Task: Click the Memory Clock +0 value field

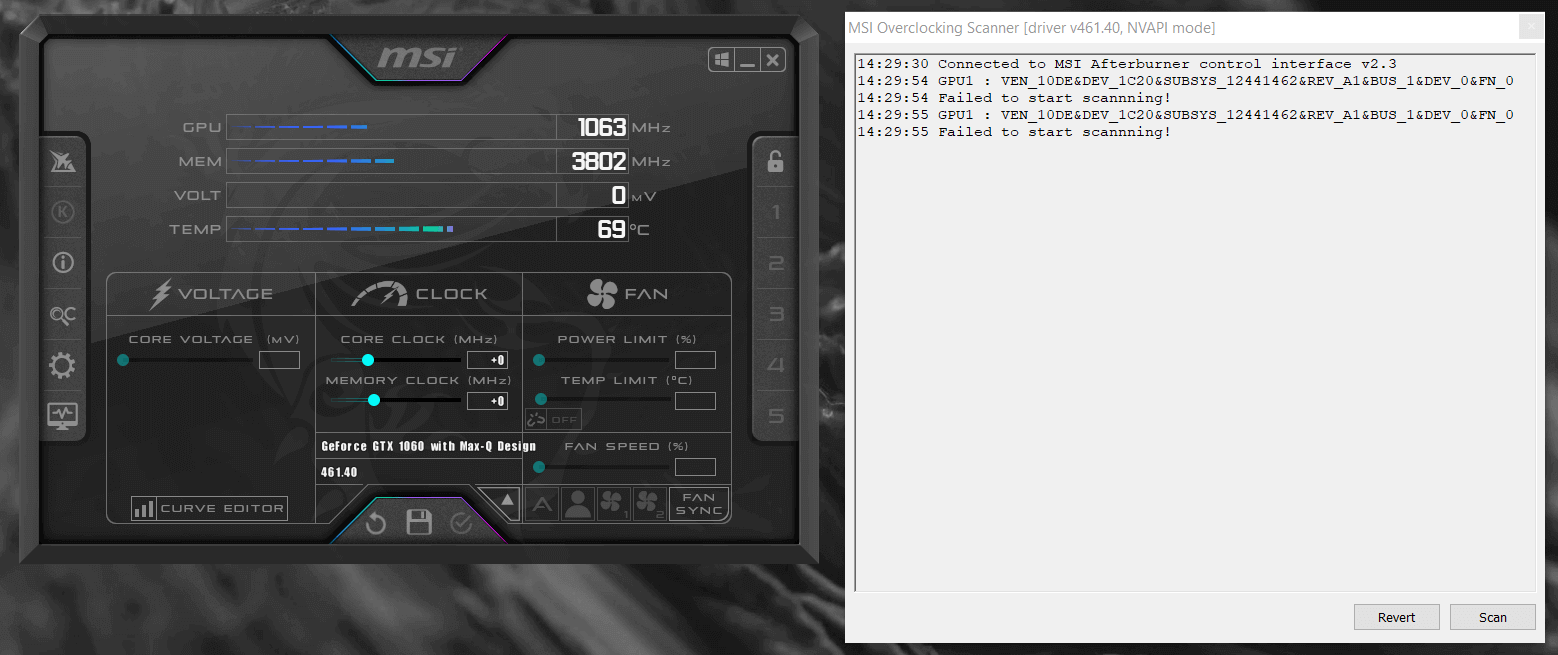Action: click(487, 401)
